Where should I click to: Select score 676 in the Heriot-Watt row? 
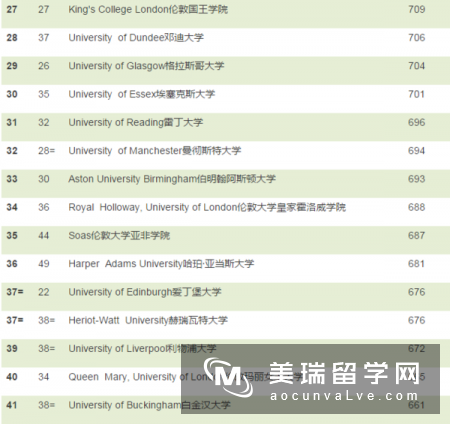(x=416, y=321)
